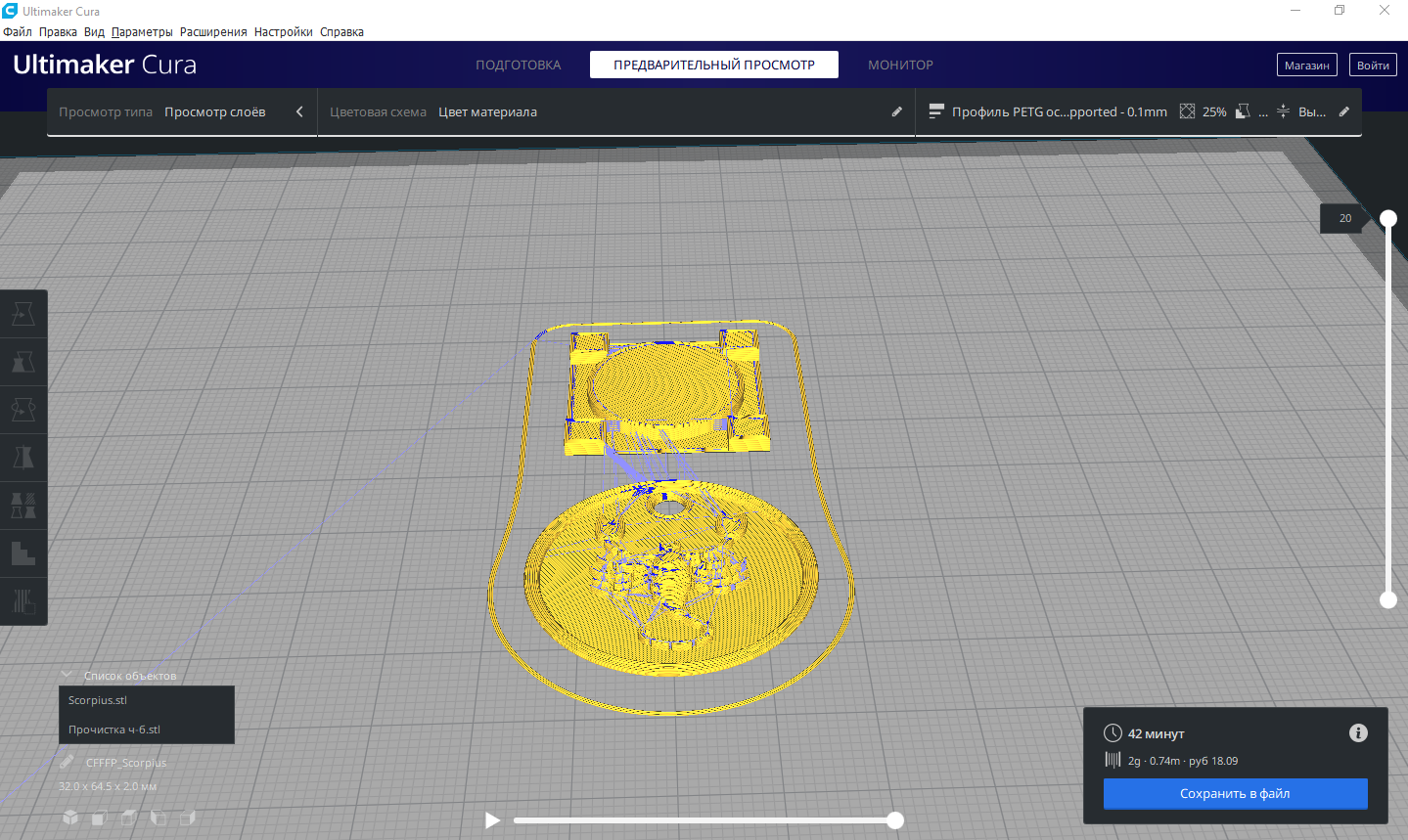Image resolution: width=1408 pixels, height=840 pixels.
Task: Click the Войти sign-in button
Action: coord(1373,65)
